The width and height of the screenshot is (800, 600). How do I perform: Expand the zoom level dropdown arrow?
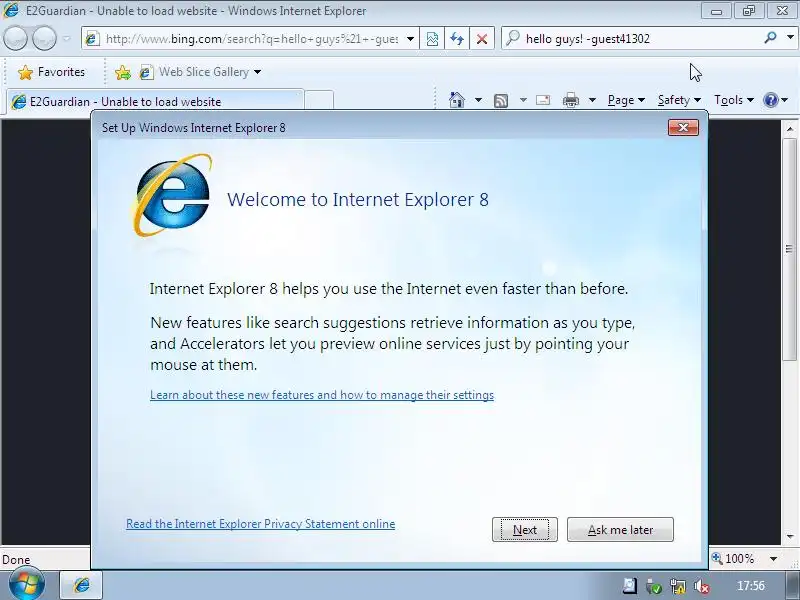pyautogui.click(x=773, y=559)
